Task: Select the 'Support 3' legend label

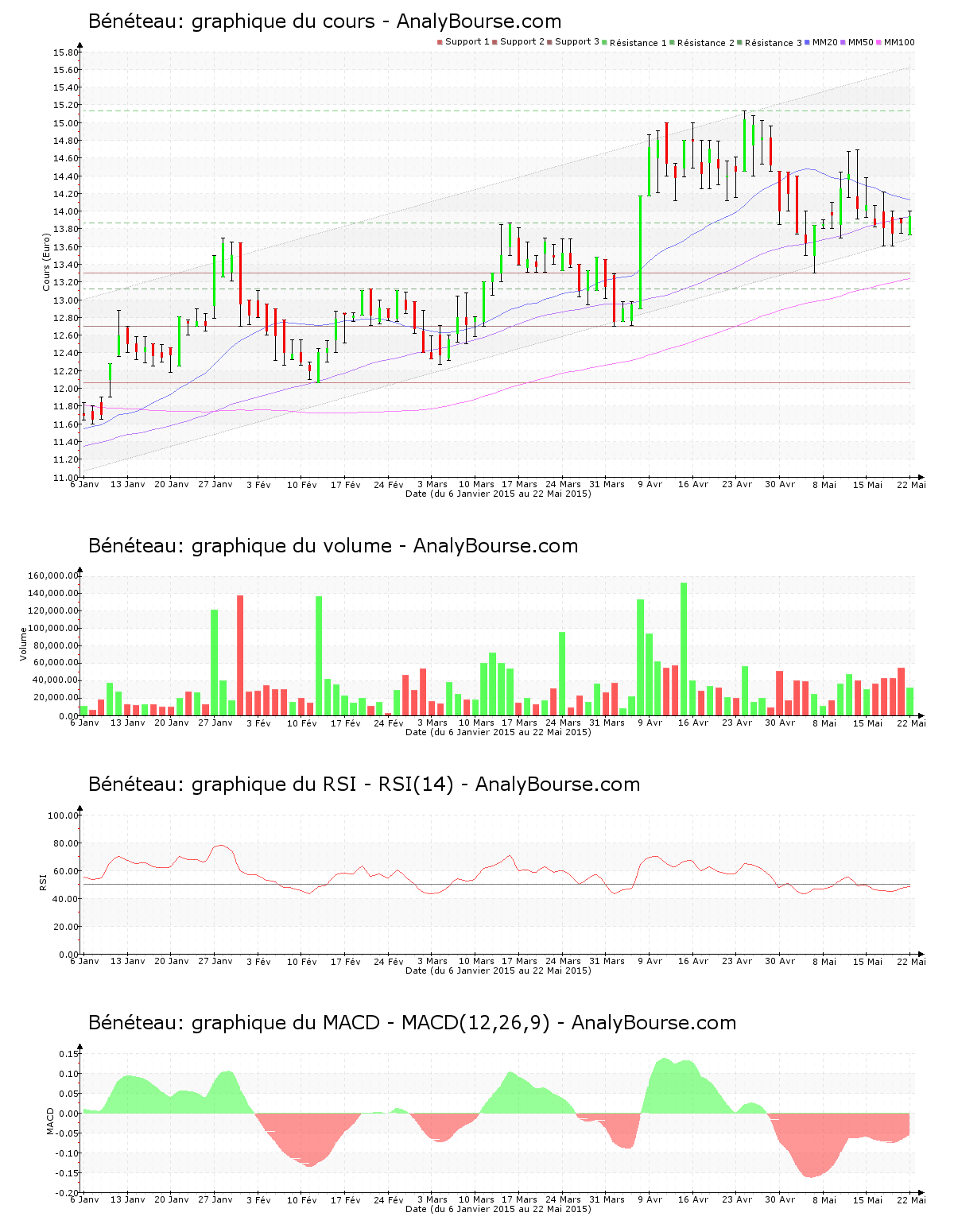Action: (x=577, y=42)
